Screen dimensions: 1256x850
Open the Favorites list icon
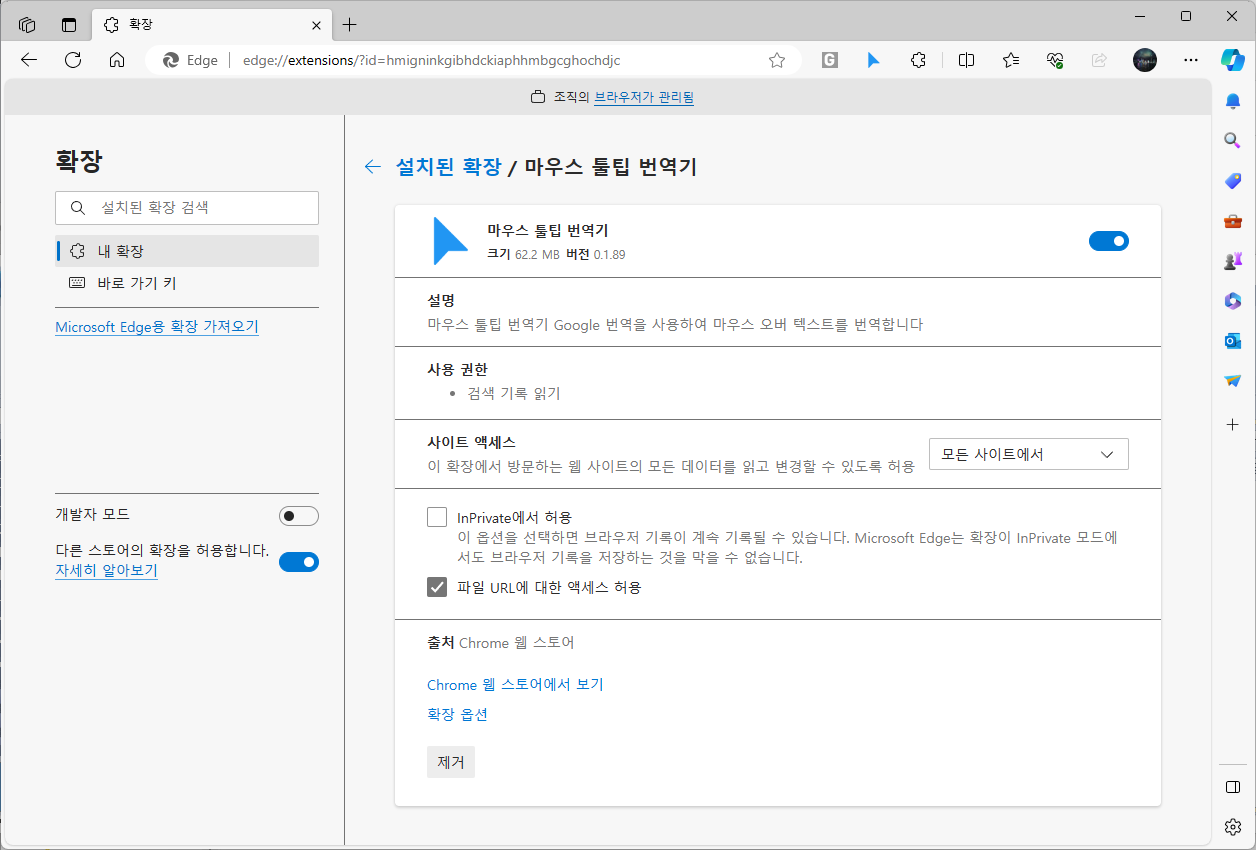pyautogui.click(x=1011, y=60)
